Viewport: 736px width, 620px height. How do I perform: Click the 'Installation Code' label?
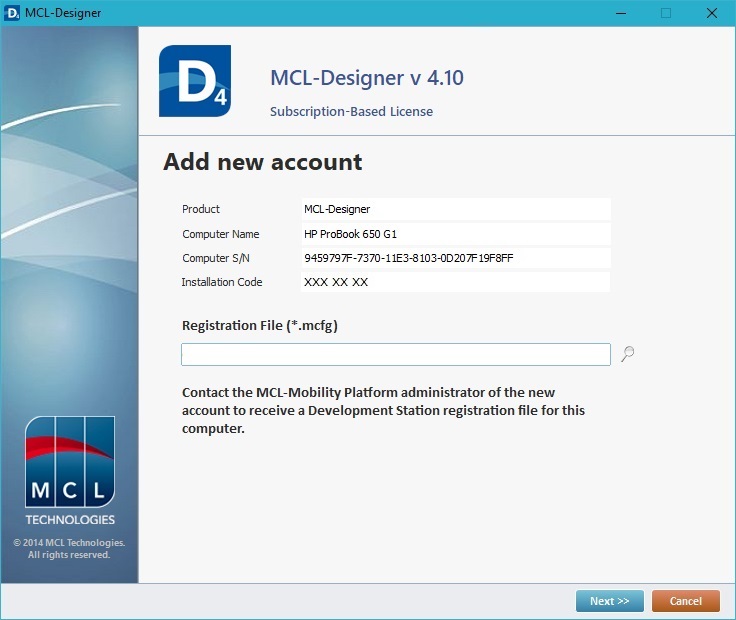222,282
